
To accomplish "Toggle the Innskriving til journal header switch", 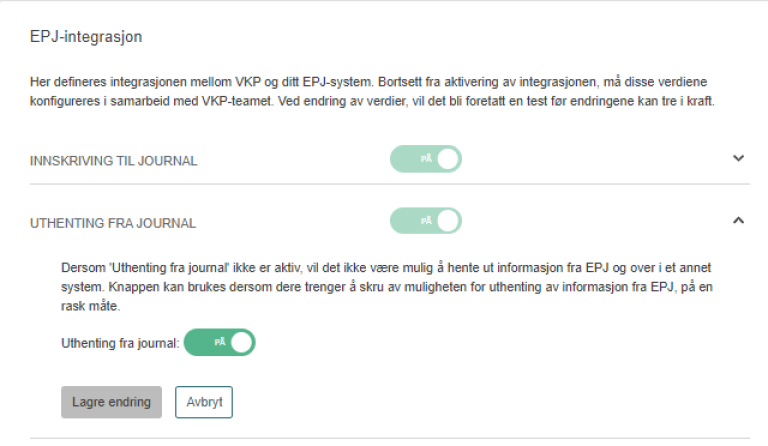I will [426, 159].
